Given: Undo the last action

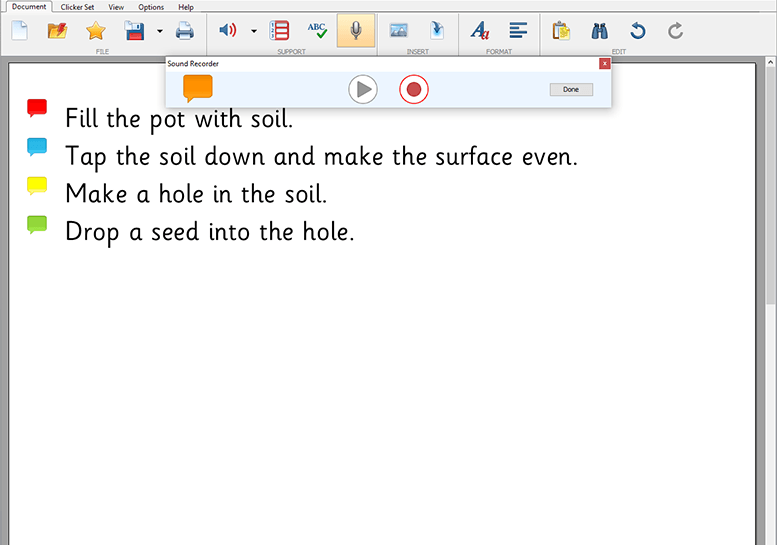Looking at the screenshot, I should point(637,31).
